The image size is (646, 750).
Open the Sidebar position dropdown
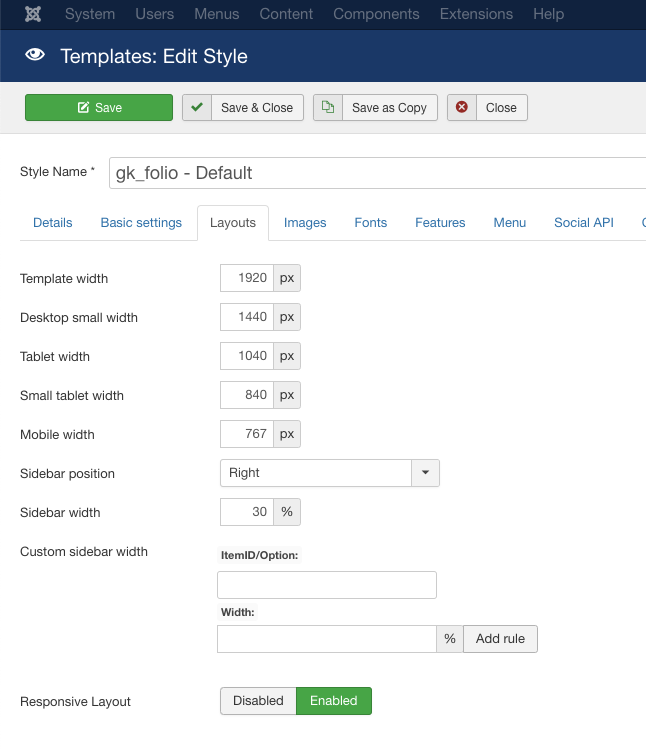pyautogui.click(x=329, y=473)
